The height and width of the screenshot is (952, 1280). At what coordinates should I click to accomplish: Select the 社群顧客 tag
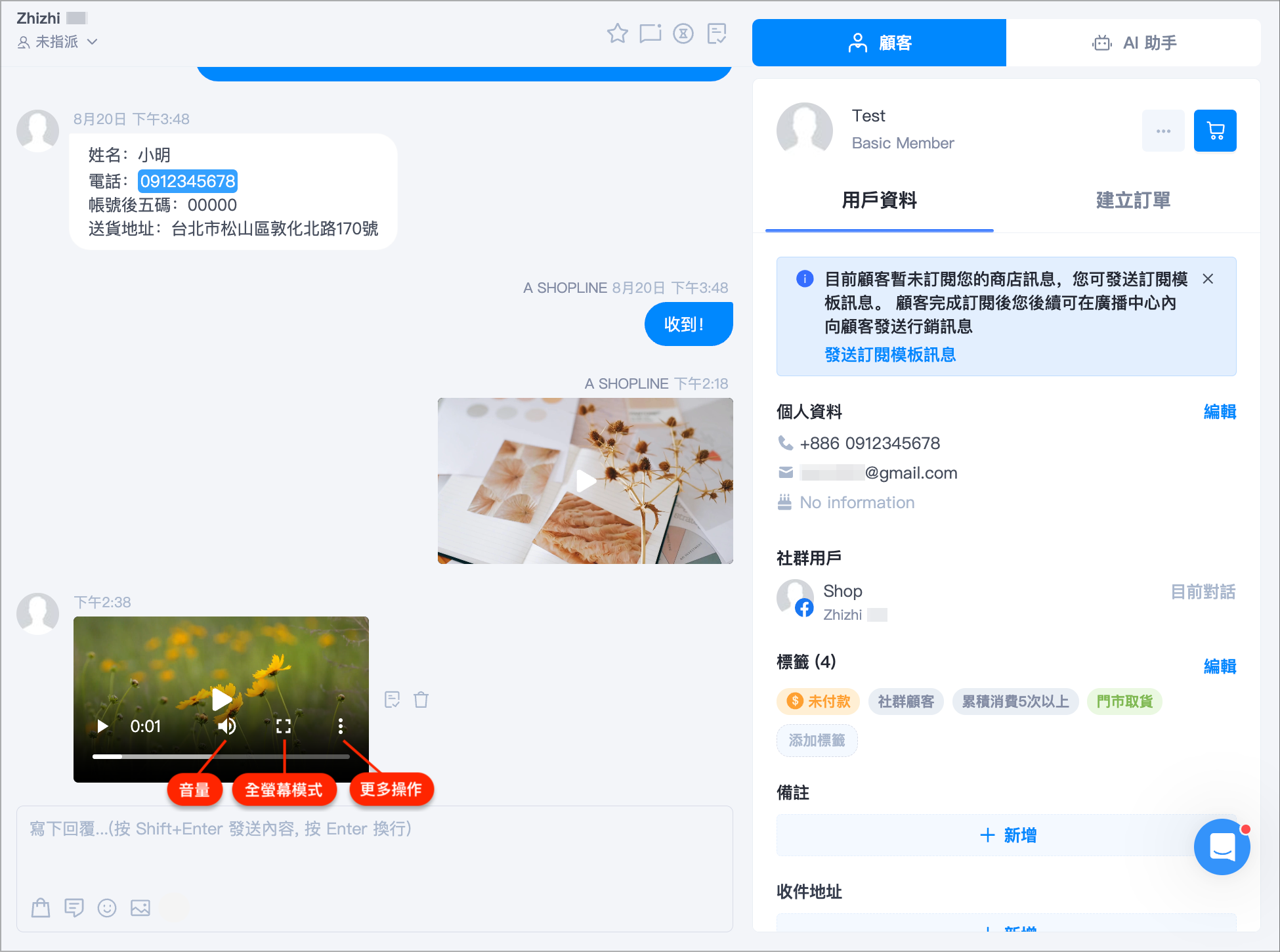(x=906, y=701)
